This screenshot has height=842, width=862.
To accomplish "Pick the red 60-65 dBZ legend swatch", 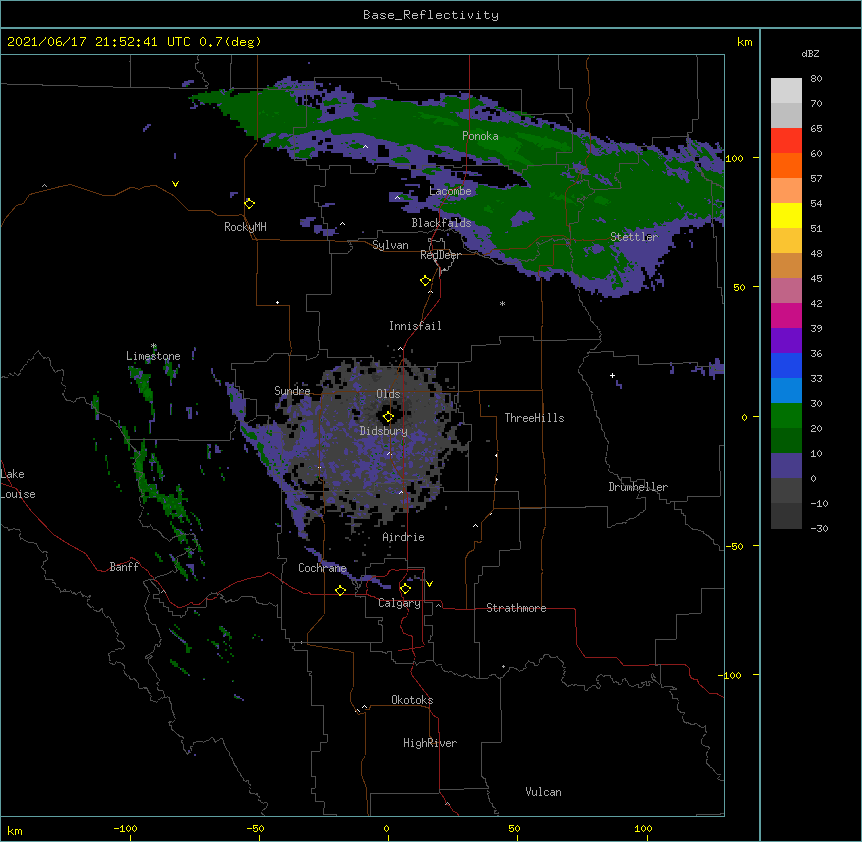I will pyautogui.click(x=786, y=140).
